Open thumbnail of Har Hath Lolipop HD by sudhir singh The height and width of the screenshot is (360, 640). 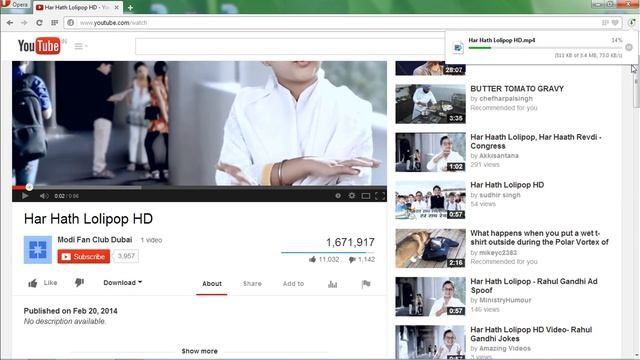[430, 200]
